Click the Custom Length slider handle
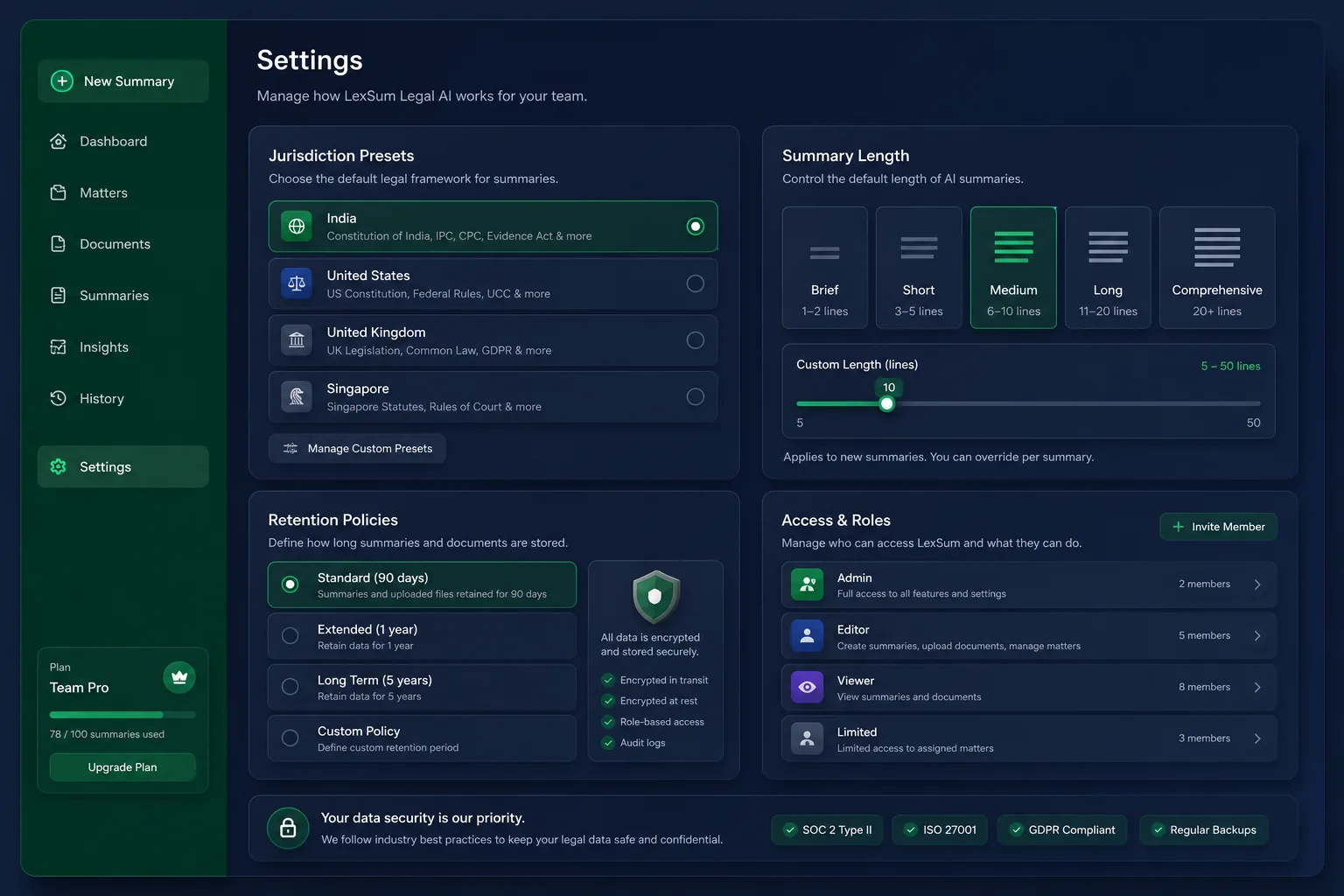The image size is (1344, 896). tap(887, 403)
